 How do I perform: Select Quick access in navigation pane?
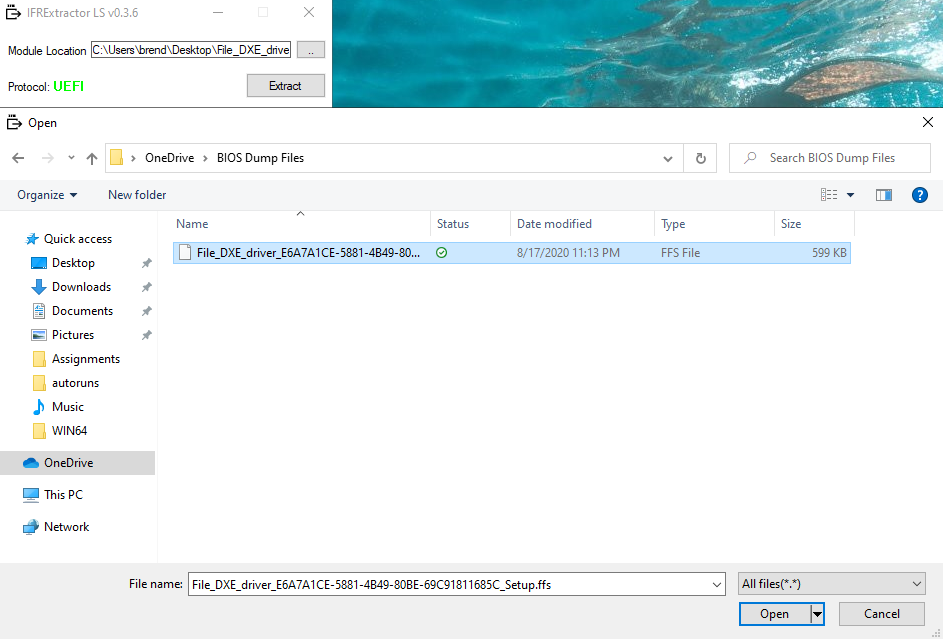78,239
